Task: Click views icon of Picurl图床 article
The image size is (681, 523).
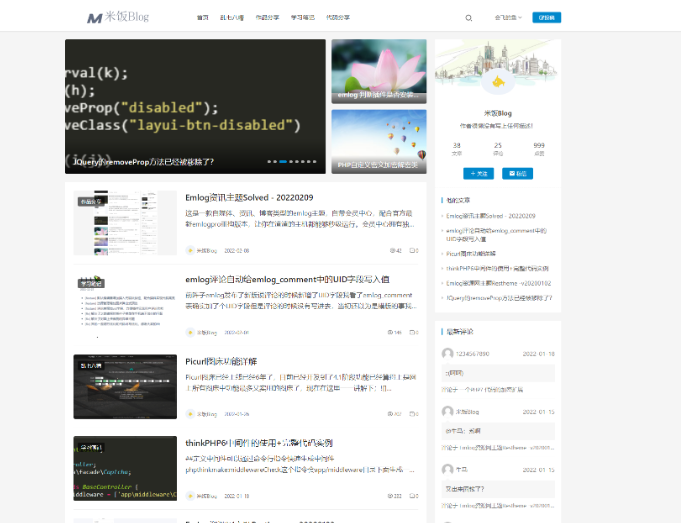Action: (390, 414)
